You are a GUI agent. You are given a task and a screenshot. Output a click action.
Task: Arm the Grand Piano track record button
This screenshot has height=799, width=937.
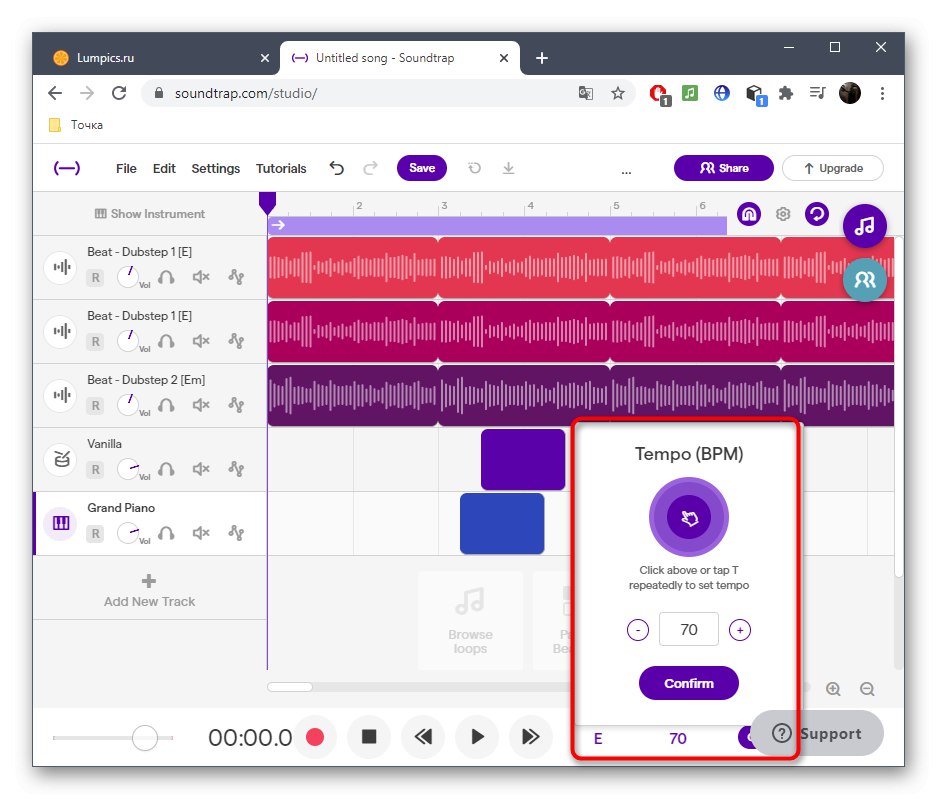click(96, 534)
